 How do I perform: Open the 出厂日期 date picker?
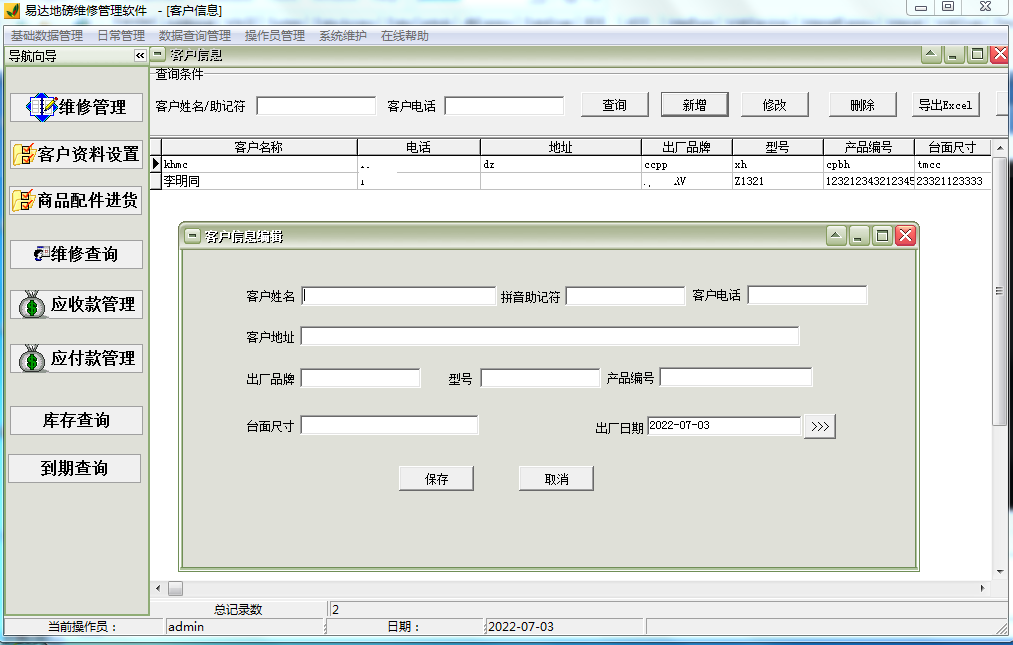pyautogui.click(x=819, y=425)
